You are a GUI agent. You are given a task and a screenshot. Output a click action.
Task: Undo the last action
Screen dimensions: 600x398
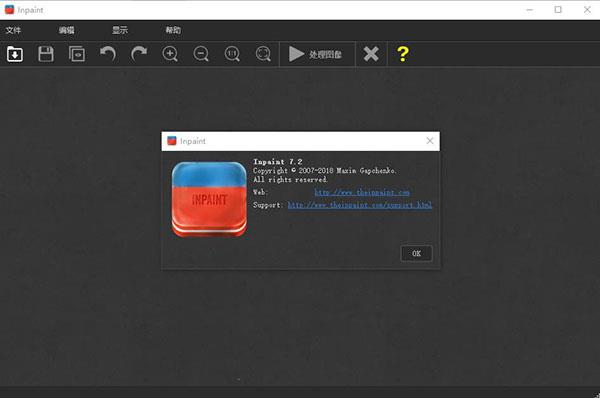[108, 54]
